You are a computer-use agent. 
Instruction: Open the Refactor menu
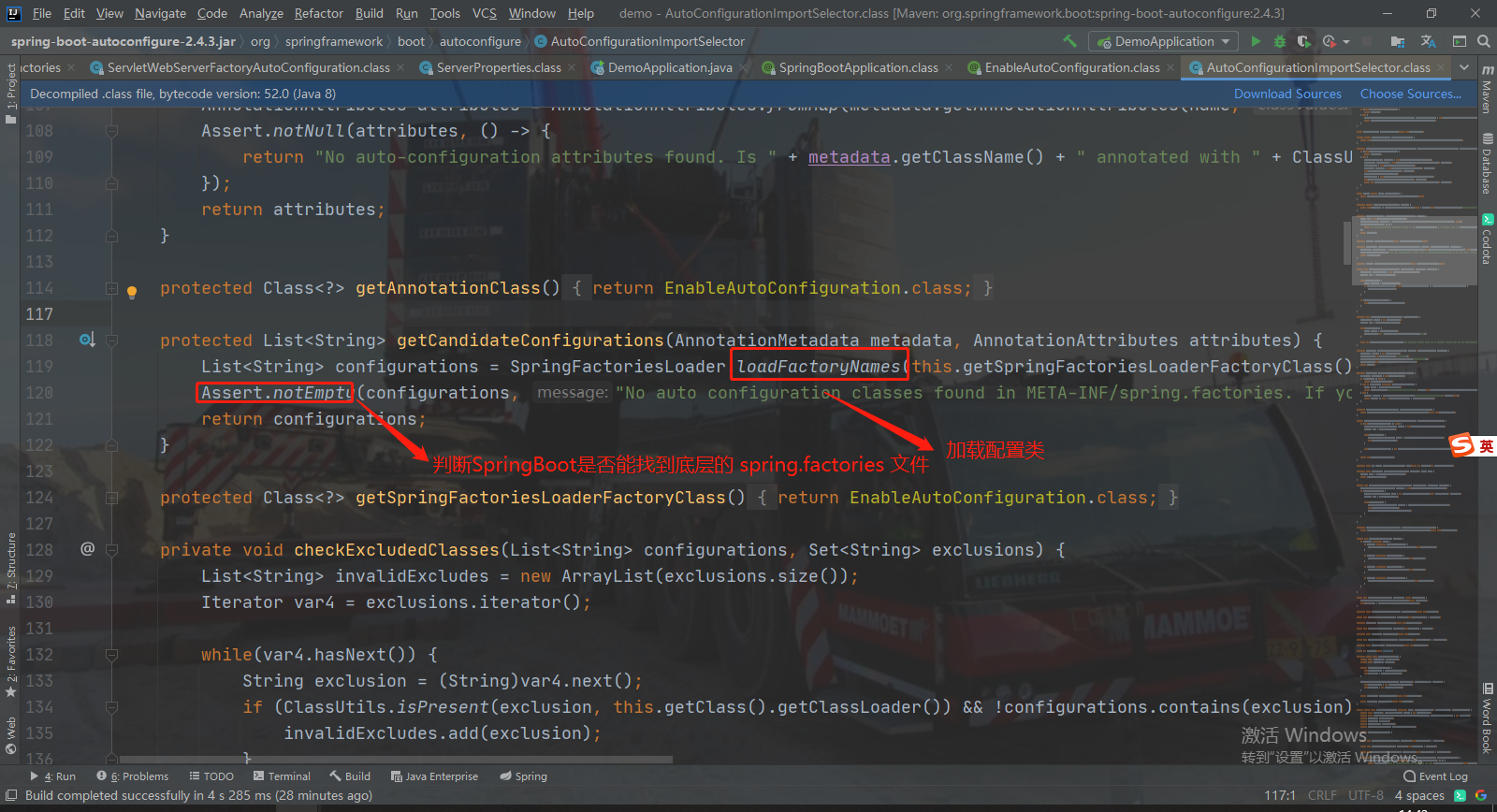tap(319, 13)
